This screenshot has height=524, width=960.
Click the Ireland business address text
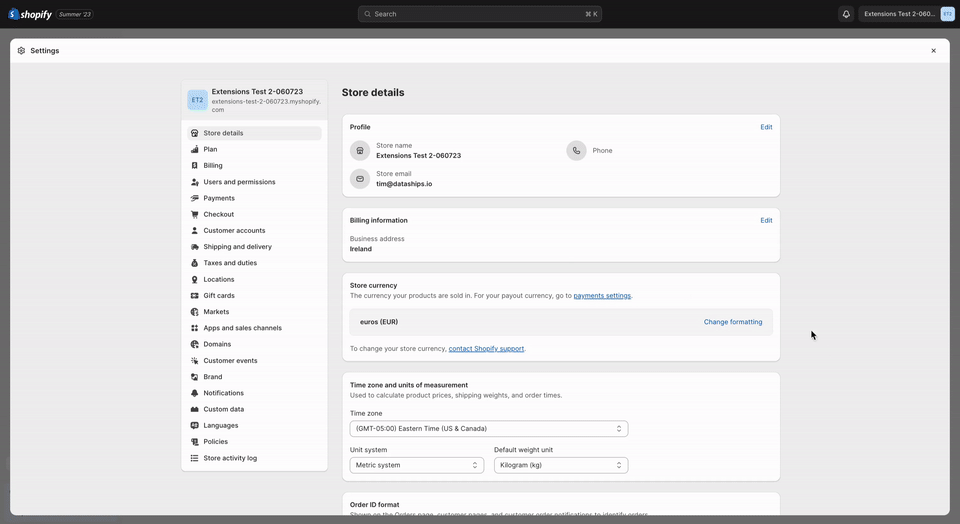(x=361, y=249)
